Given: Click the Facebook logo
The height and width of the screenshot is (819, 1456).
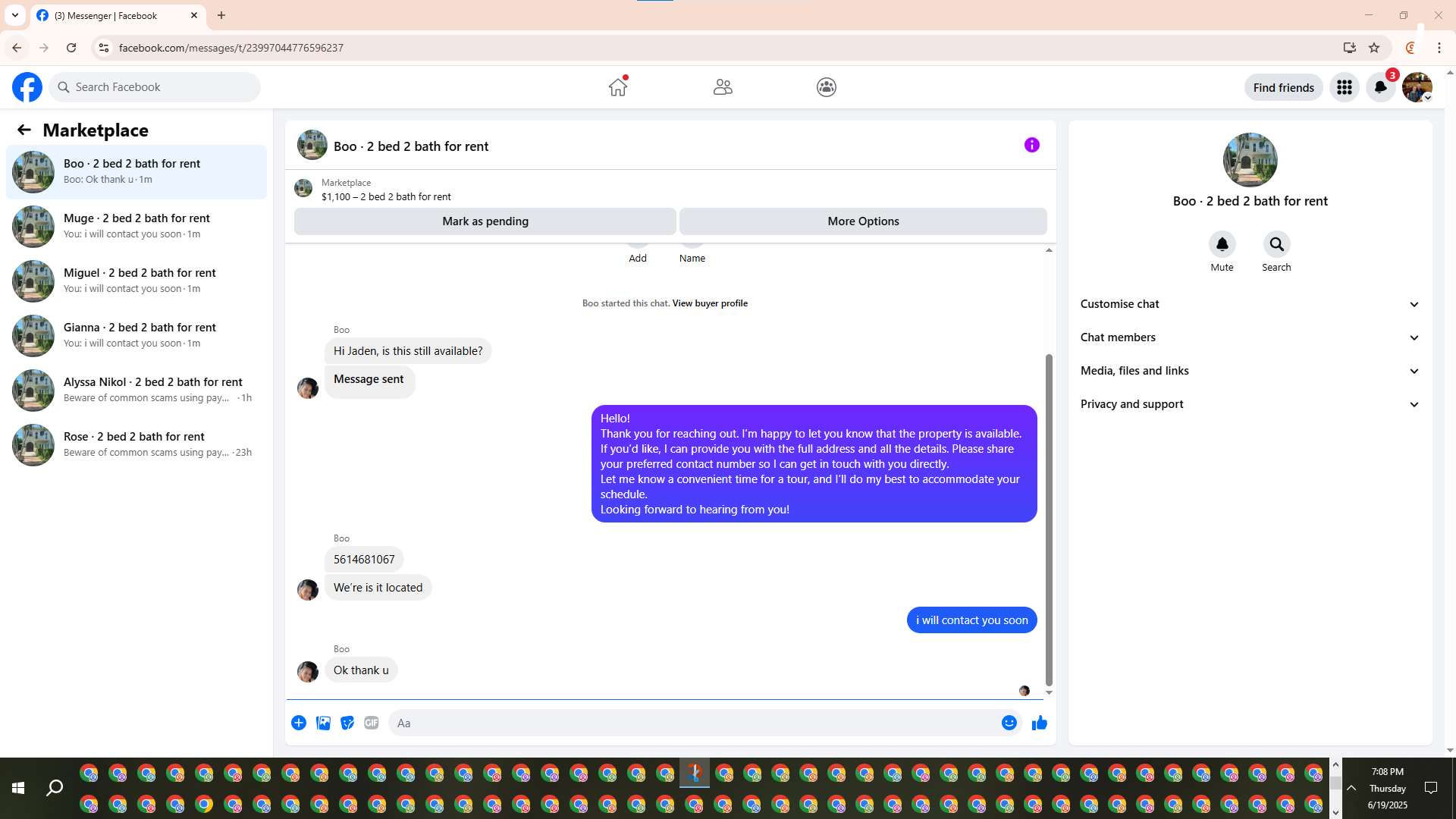Looking at the screenshot, I should coord(27,87).
